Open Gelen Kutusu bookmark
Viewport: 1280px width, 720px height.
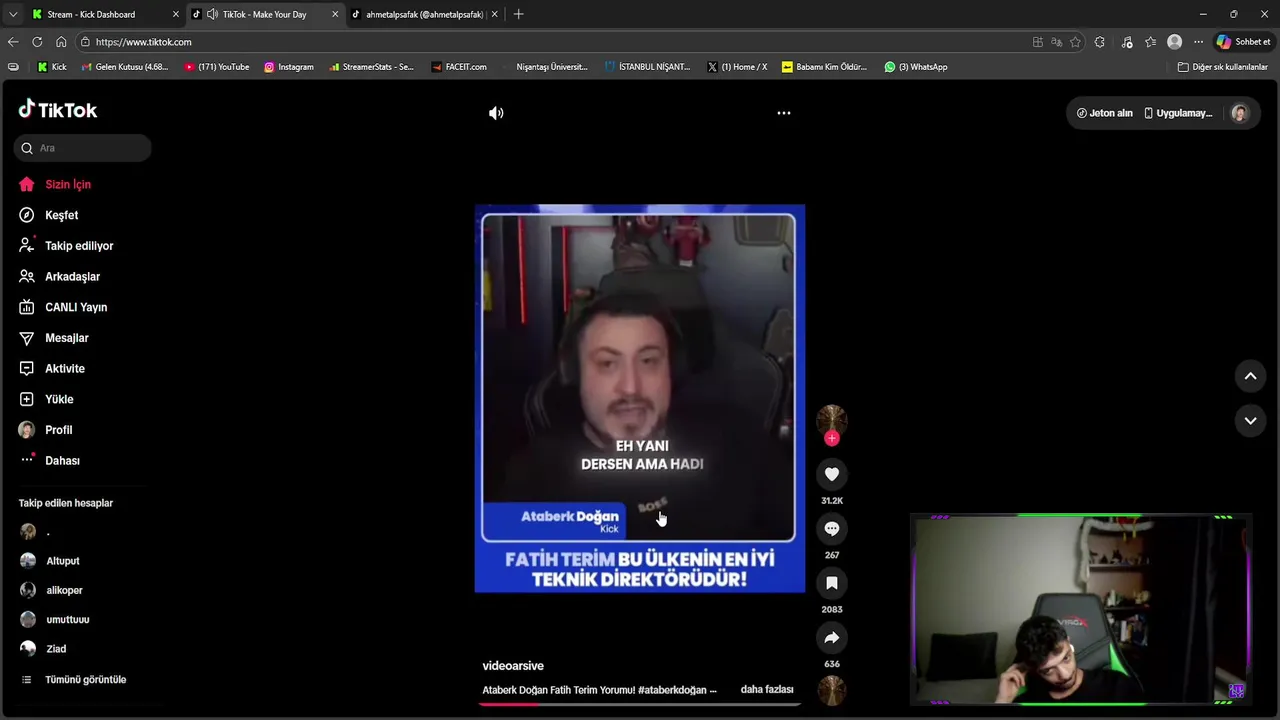pos(124,67)
